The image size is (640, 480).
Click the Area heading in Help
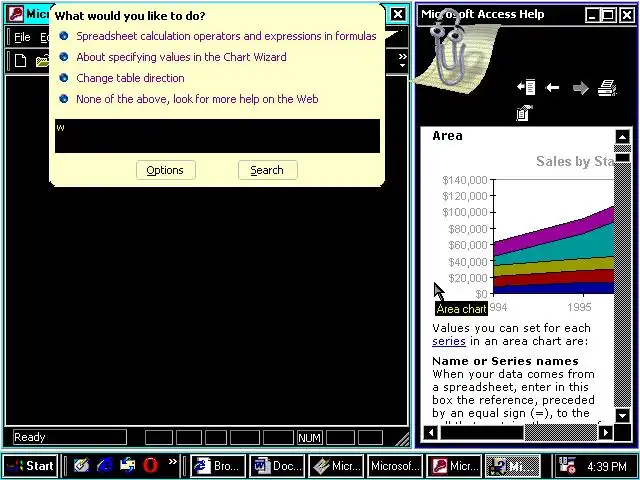[x=447, y=136]
